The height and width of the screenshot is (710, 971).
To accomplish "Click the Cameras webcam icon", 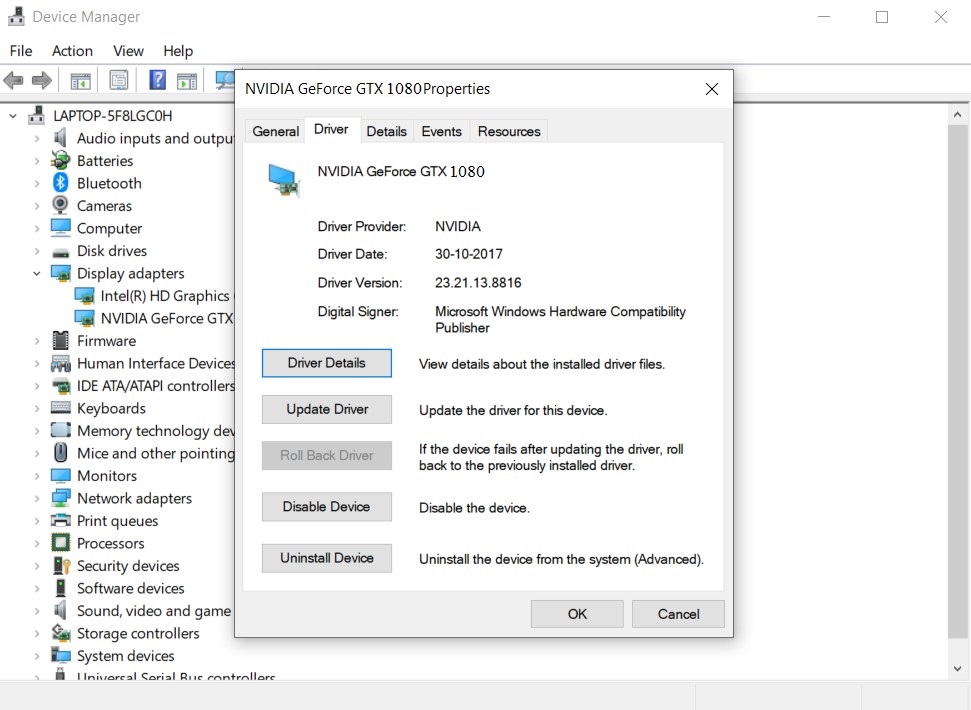I will pyautogui.click(x=61, y=205).
